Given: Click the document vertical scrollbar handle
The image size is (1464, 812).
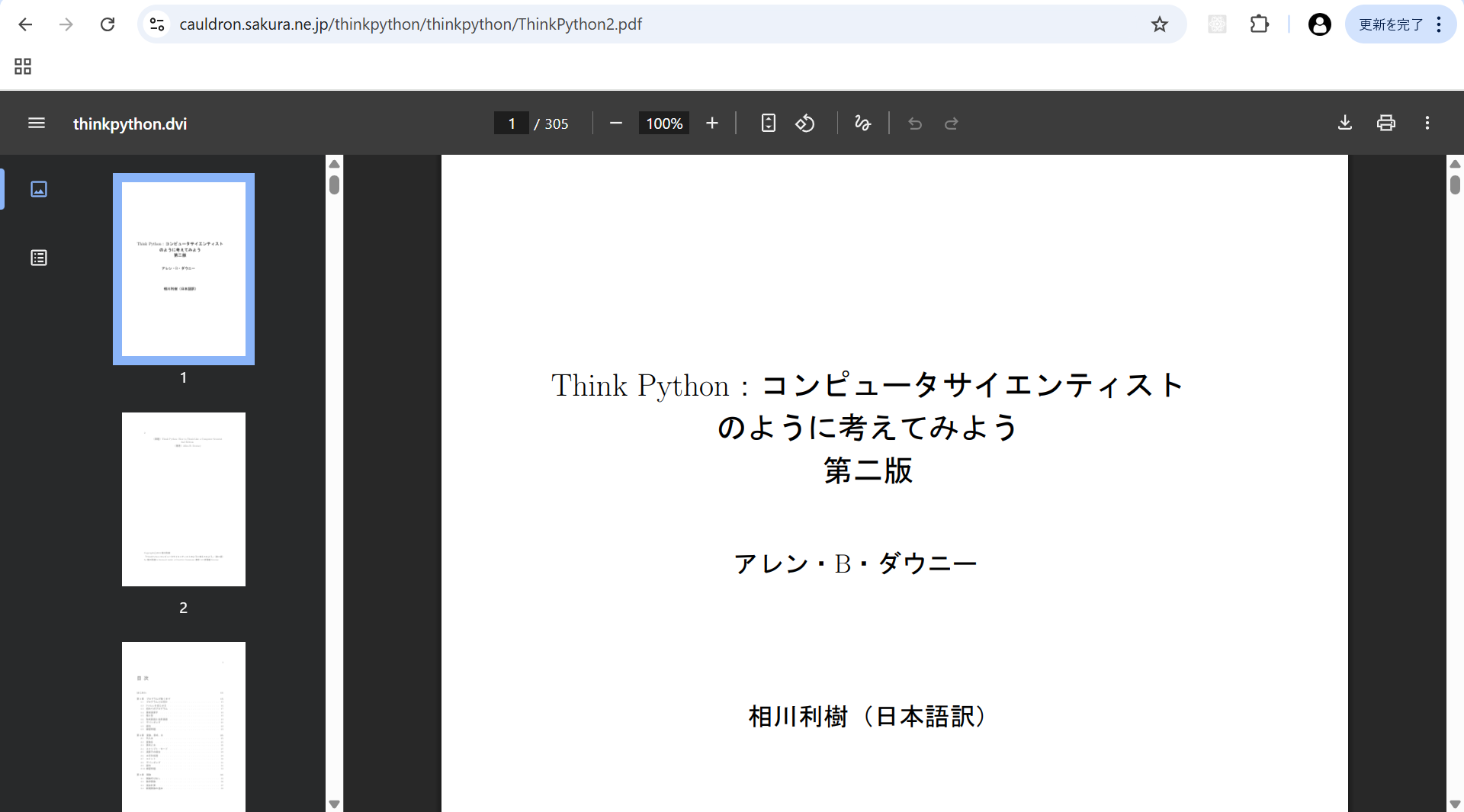Looking at the screenshot, I should click(1455, 185).
